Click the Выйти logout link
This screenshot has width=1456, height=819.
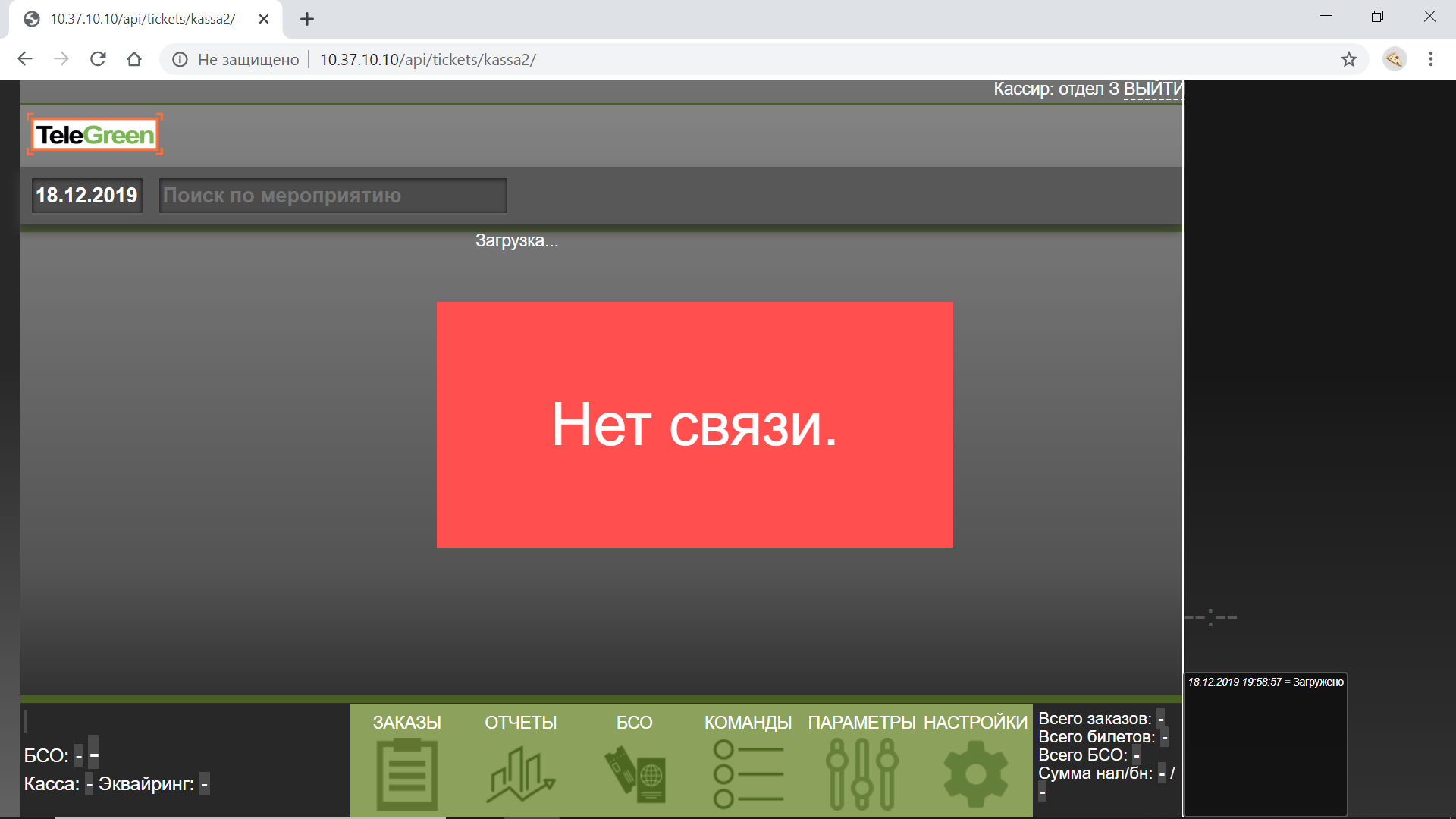click(x=1152, y=89)
